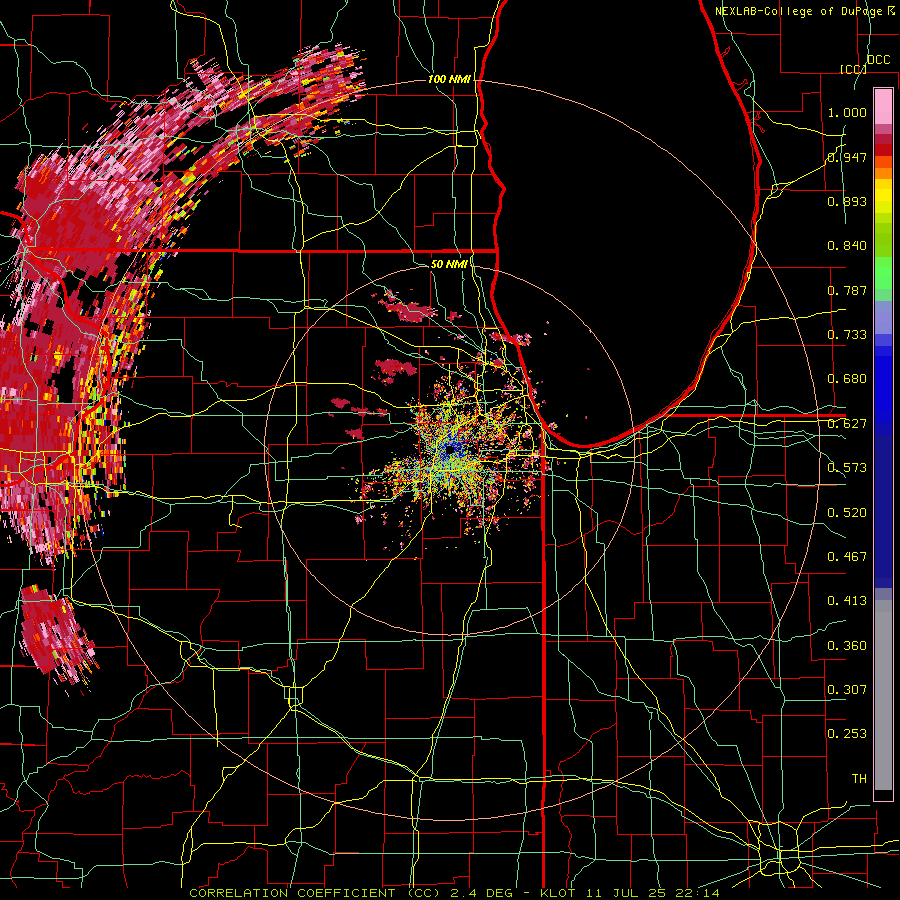Screen dimensions: 900x900
Task: Click the 0.627 legend value
Action: (x=847, y=424)
